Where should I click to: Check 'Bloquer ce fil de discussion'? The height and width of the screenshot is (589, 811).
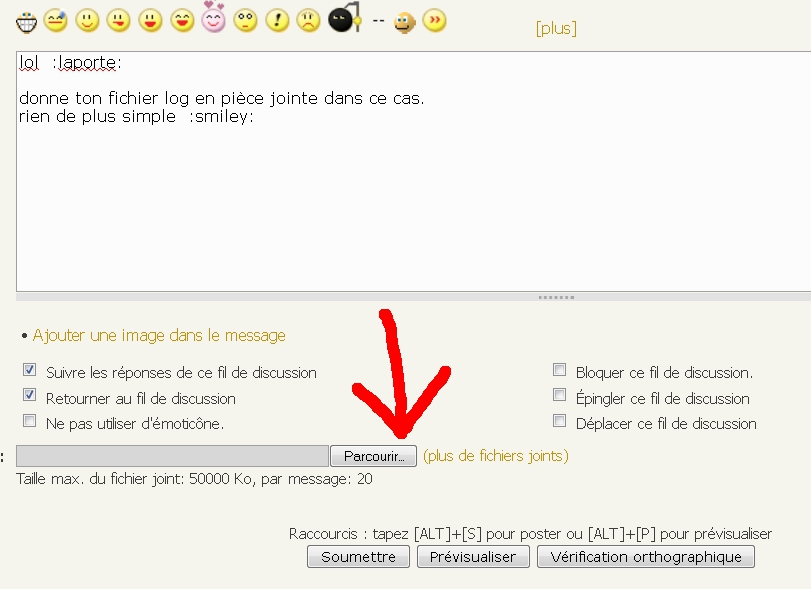(559, 370)
